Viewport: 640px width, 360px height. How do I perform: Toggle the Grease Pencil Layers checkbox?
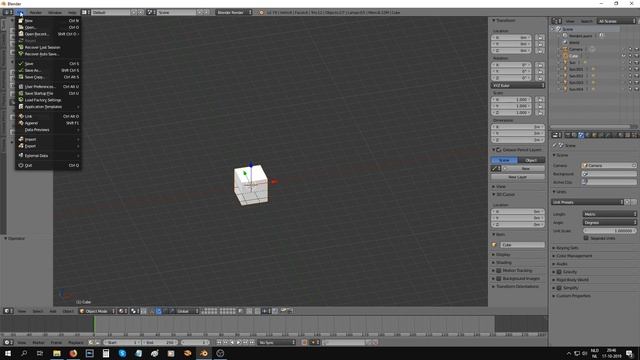coord(498,150)
